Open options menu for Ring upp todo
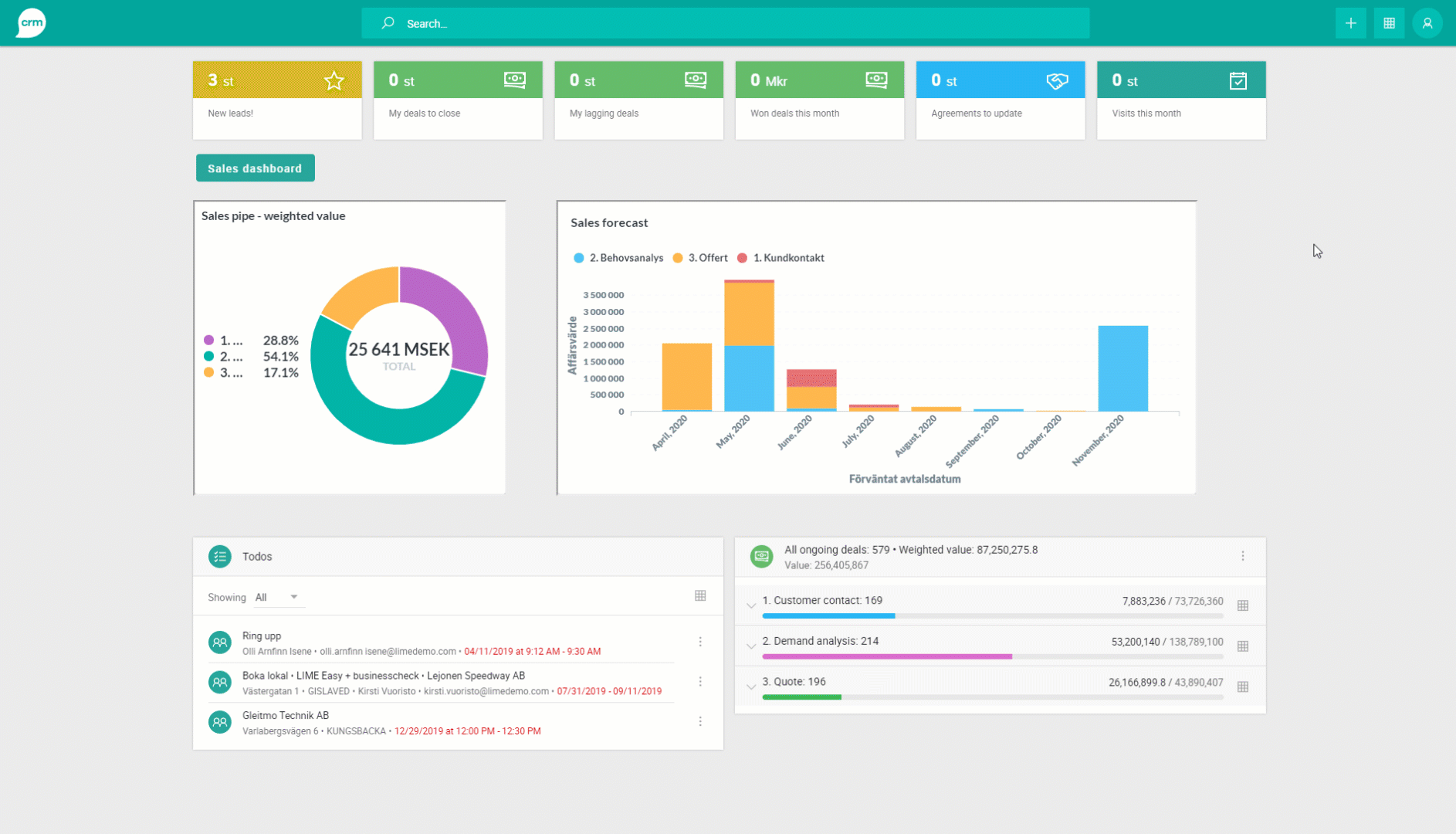This screenshot has height=834, width=1456. (700, 641)
